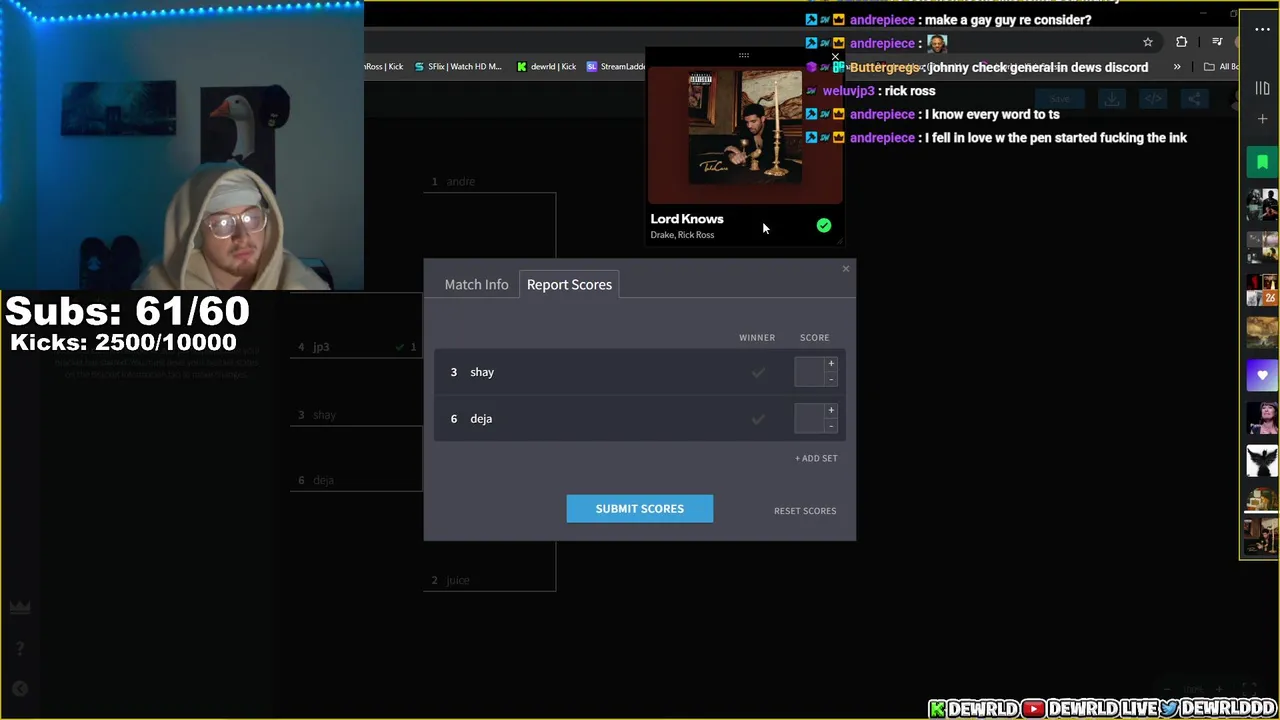Select the jp3 entry in the bracket
The image size is (1280, 720).
356,347
